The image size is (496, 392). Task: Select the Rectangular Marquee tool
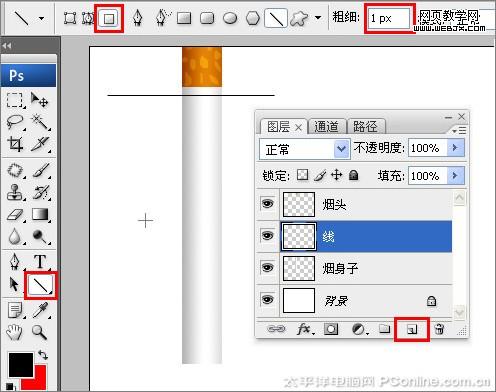click(x=15, y=100)
